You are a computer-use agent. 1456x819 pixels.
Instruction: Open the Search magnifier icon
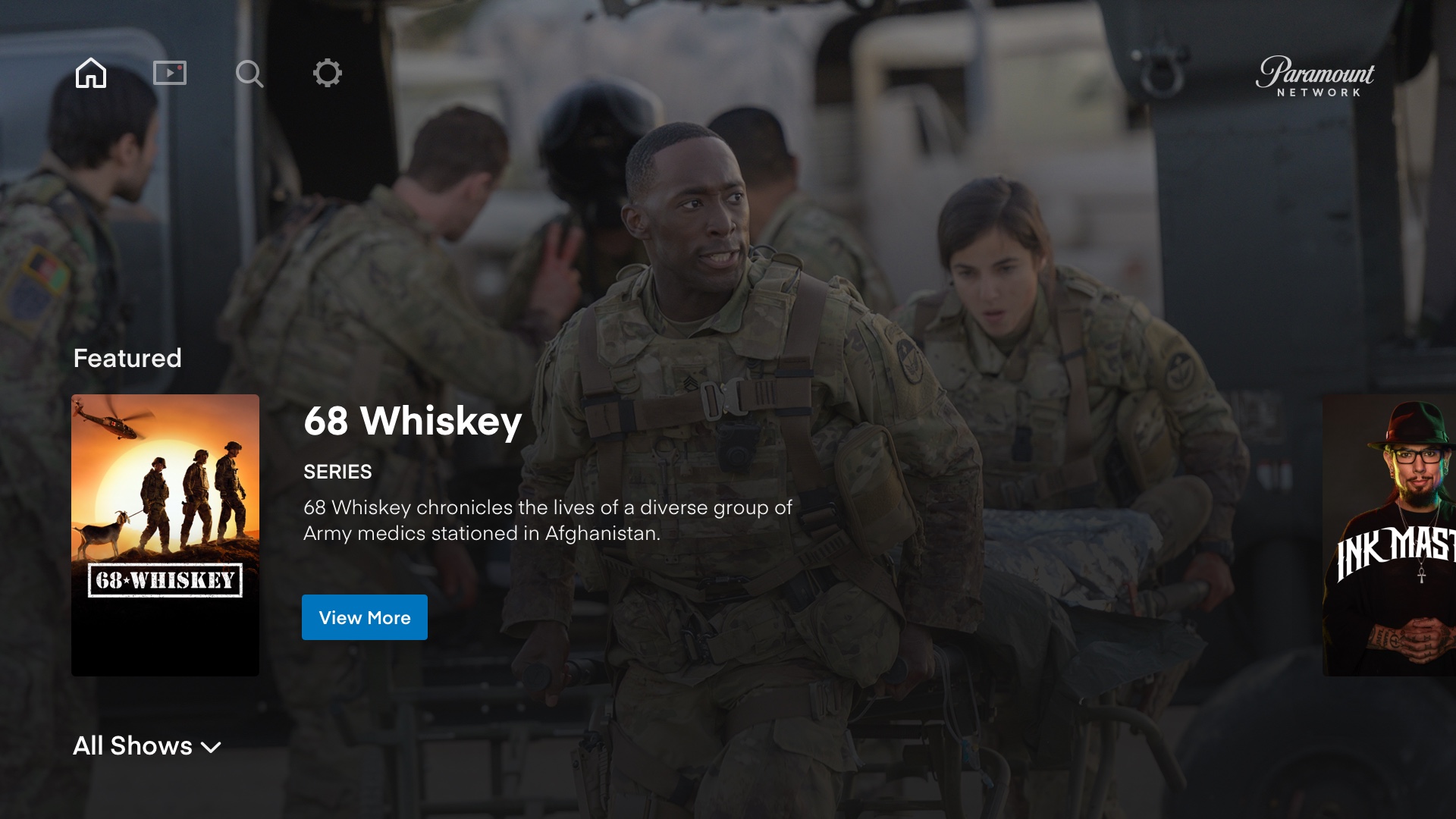tap(249, 74)
